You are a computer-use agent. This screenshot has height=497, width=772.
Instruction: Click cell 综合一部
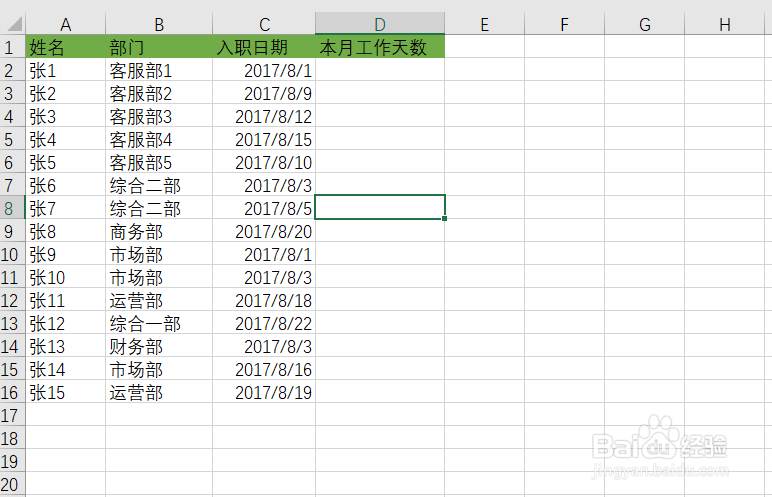pos(159,323)
